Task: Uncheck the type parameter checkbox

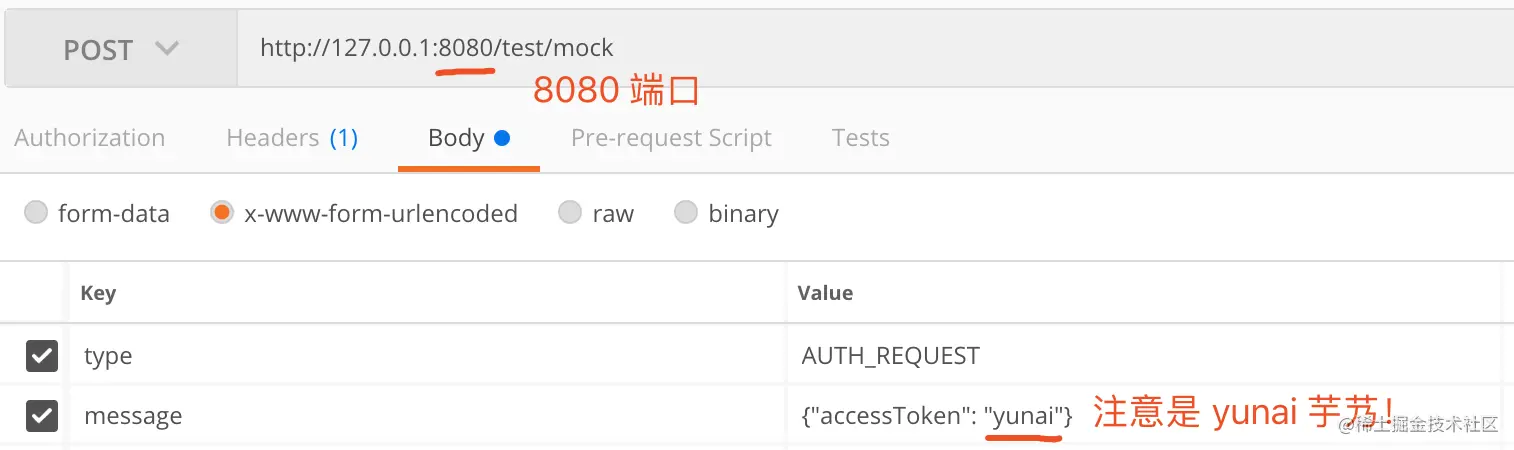Action: [x=41, y=355]
